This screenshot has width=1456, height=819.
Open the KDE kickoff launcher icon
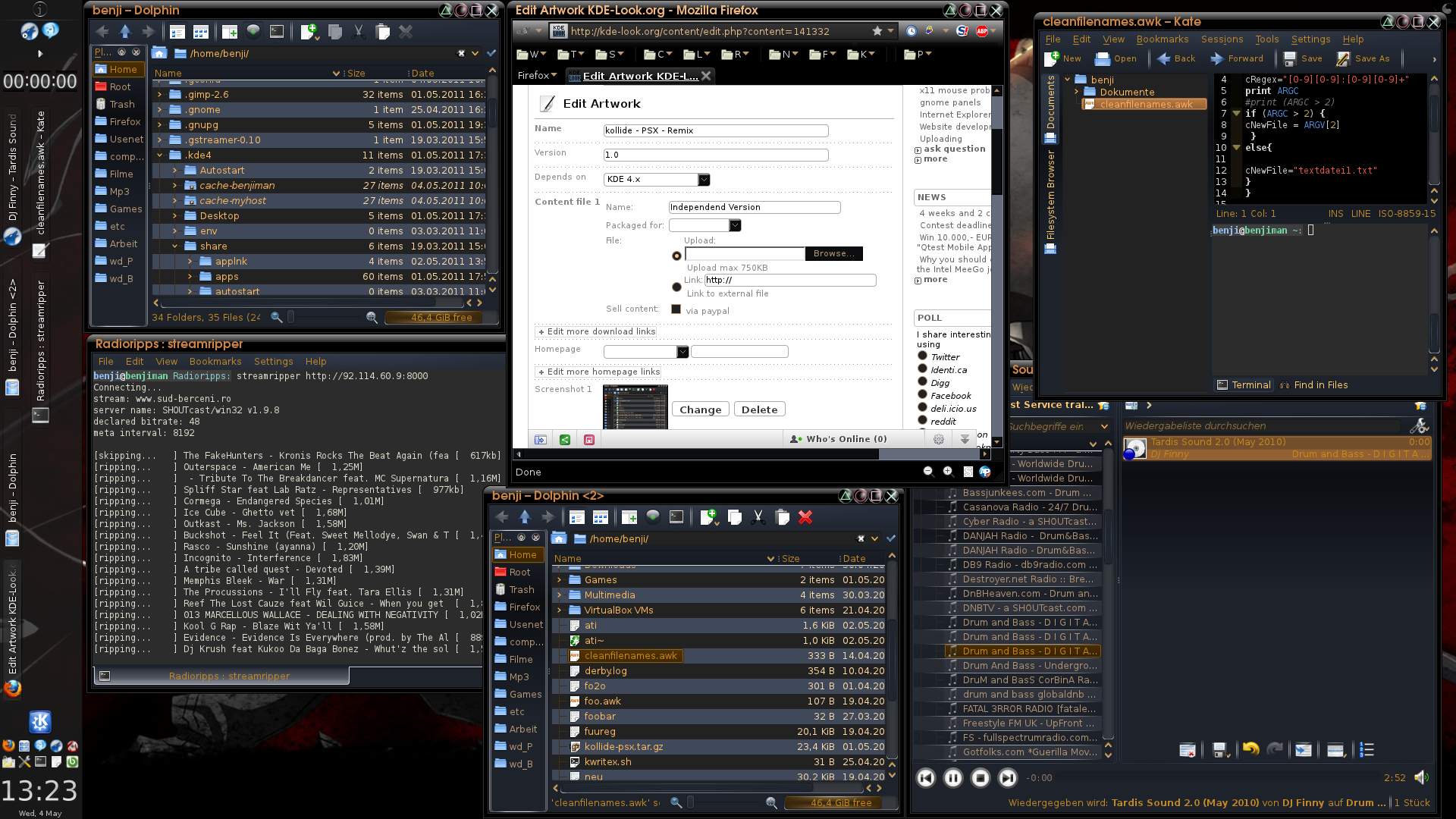[x=40, y=722]
